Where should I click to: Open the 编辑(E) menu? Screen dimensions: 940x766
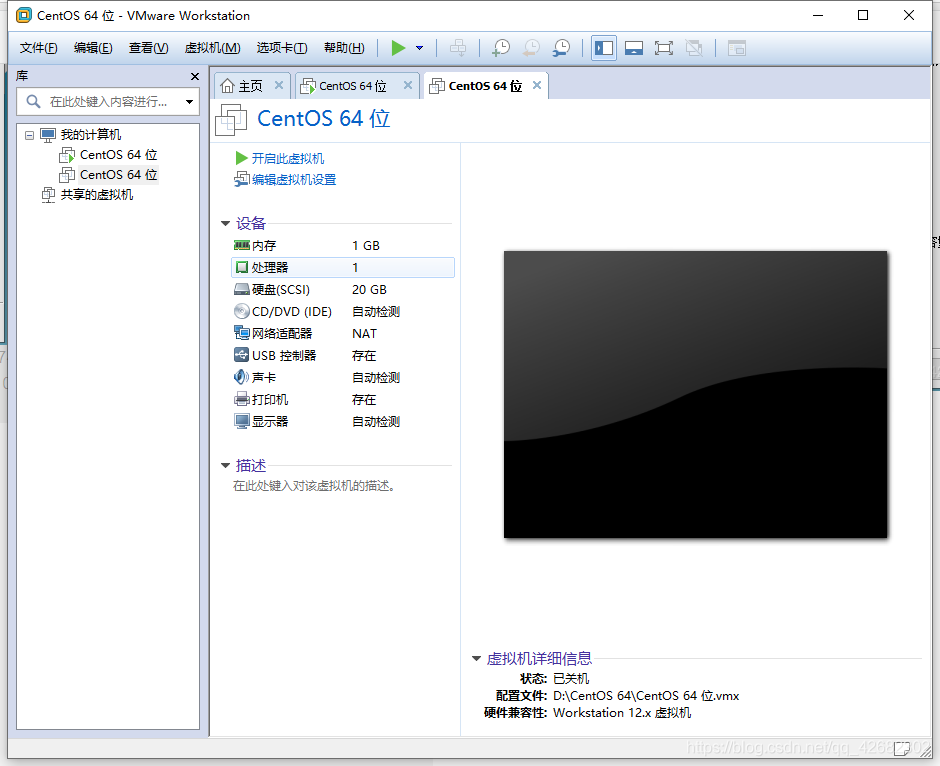pyautogui.click(x=93, y=48)
